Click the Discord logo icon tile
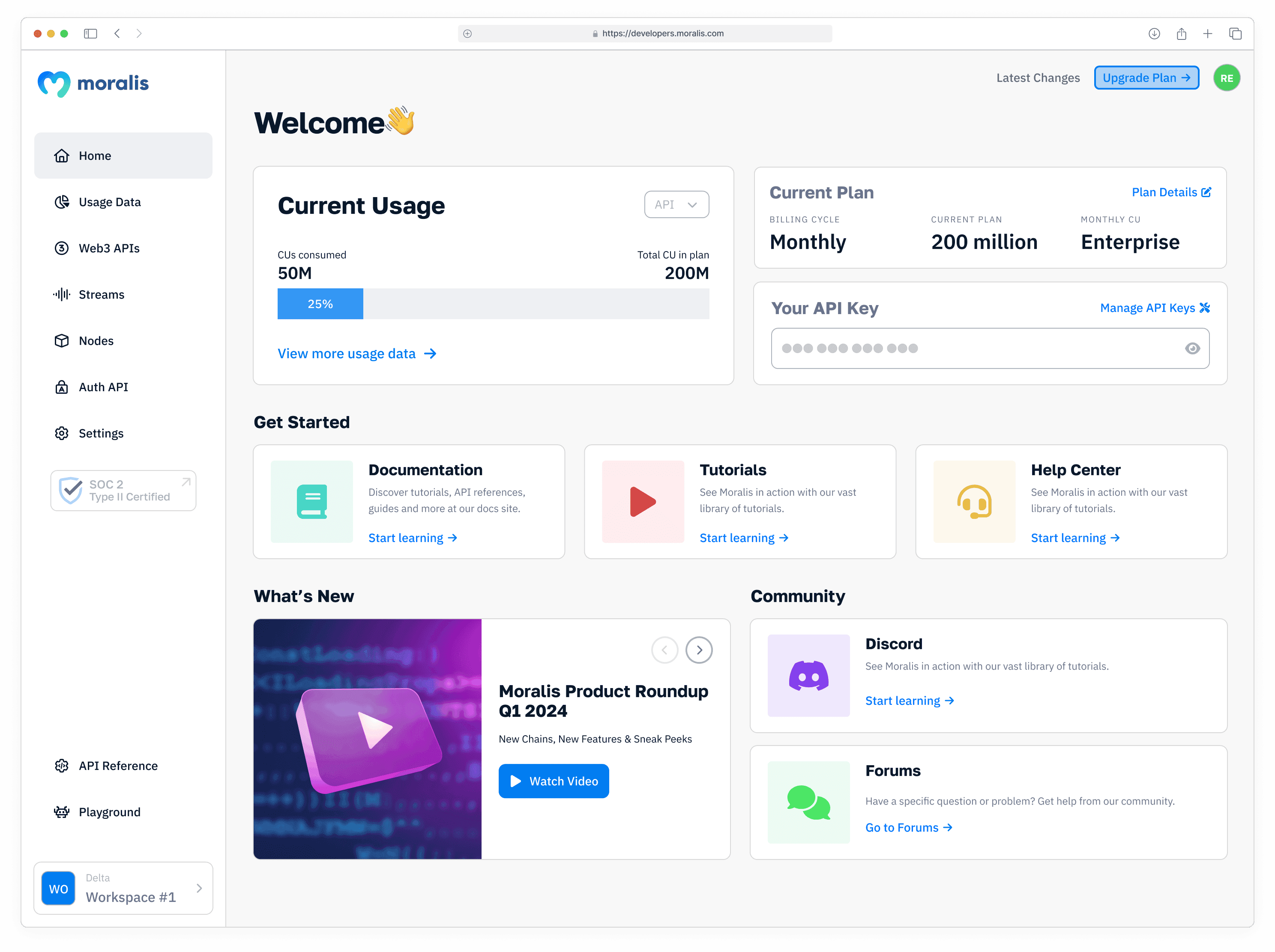 [x=809, y=675]
